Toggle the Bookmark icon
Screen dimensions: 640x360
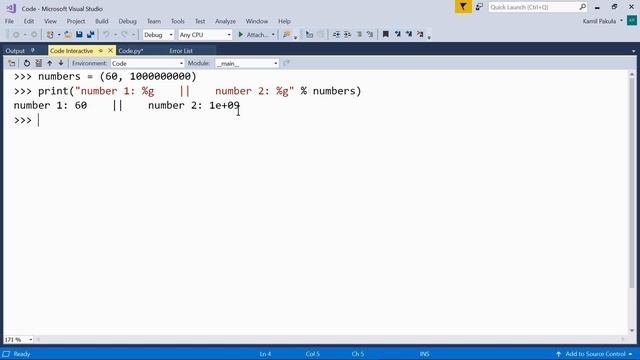[386, 35]
